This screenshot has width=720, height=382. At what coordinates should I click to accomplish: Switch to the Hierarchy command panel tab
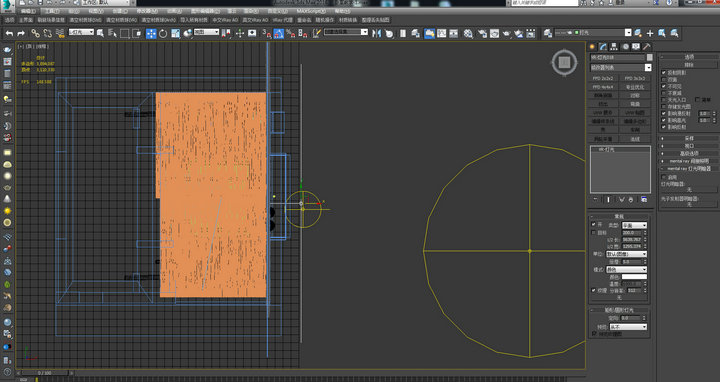coord(613,46)
